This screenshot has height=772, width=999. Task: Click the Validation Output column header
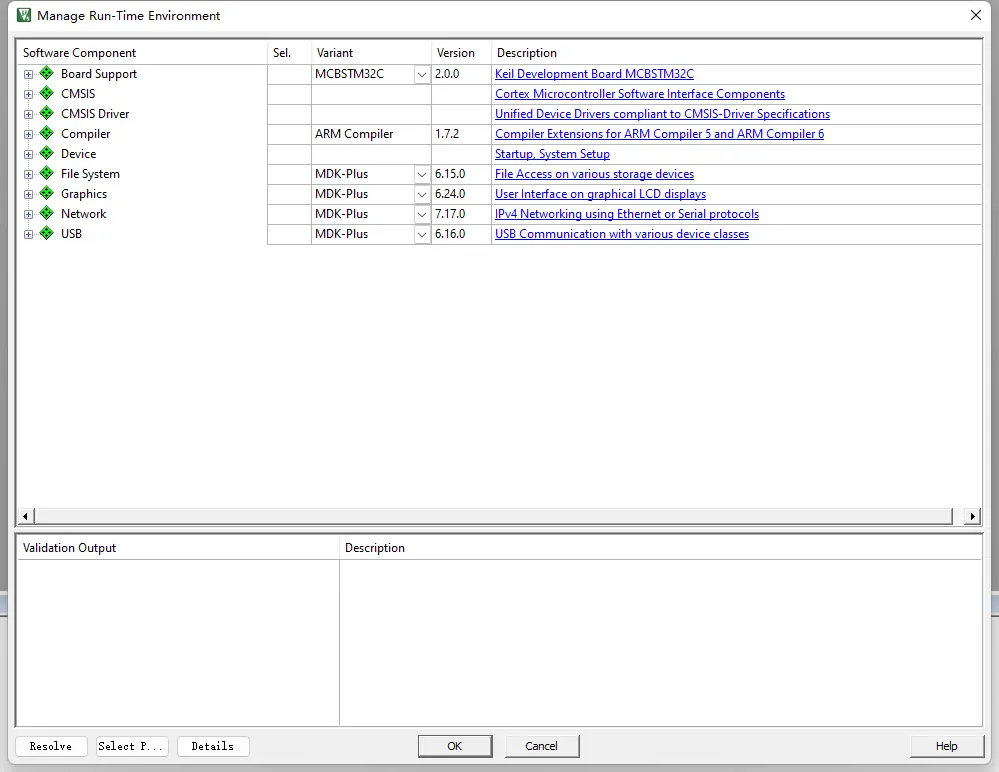click(x=178, y=548)
